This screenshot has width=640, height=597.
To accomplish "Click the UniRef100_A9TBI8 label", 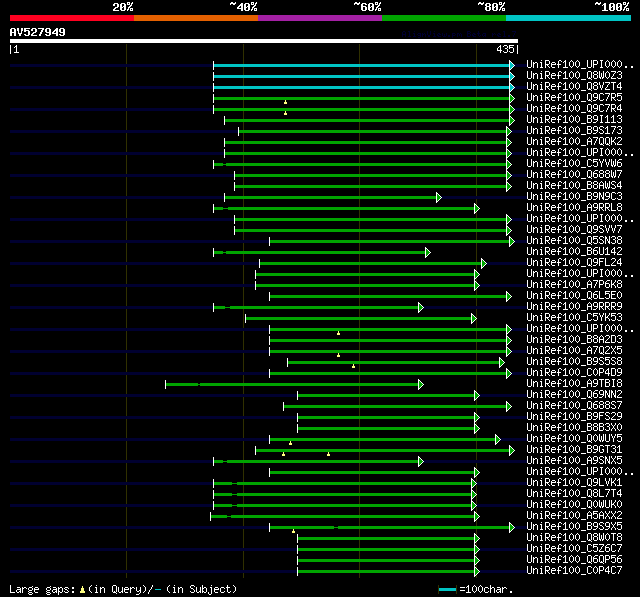I will (x=574, y=384).
